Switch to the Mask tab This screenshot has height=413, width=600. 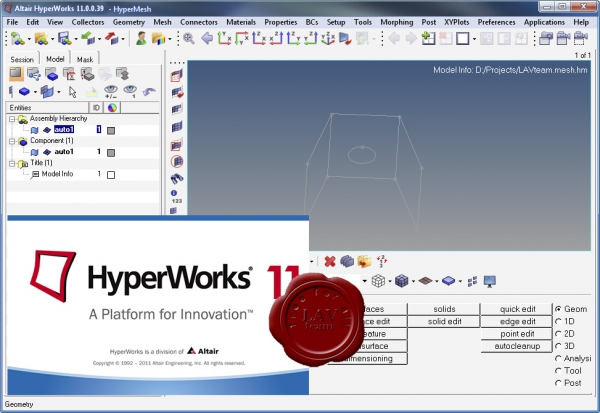(85, 59)
